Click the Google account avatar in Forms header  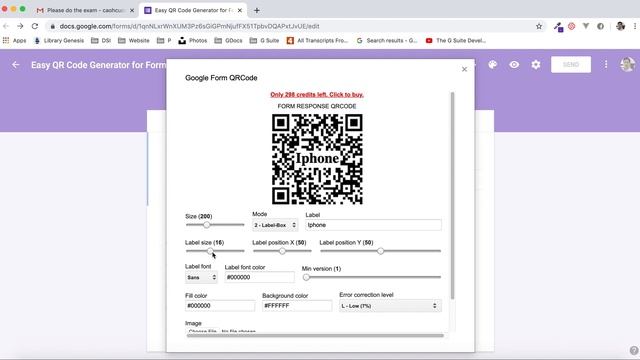click(627, 64)
